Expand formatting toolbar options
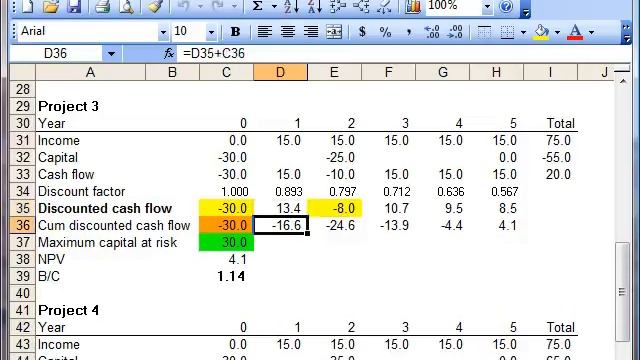The image size is (640, 360). coord(626,33)
